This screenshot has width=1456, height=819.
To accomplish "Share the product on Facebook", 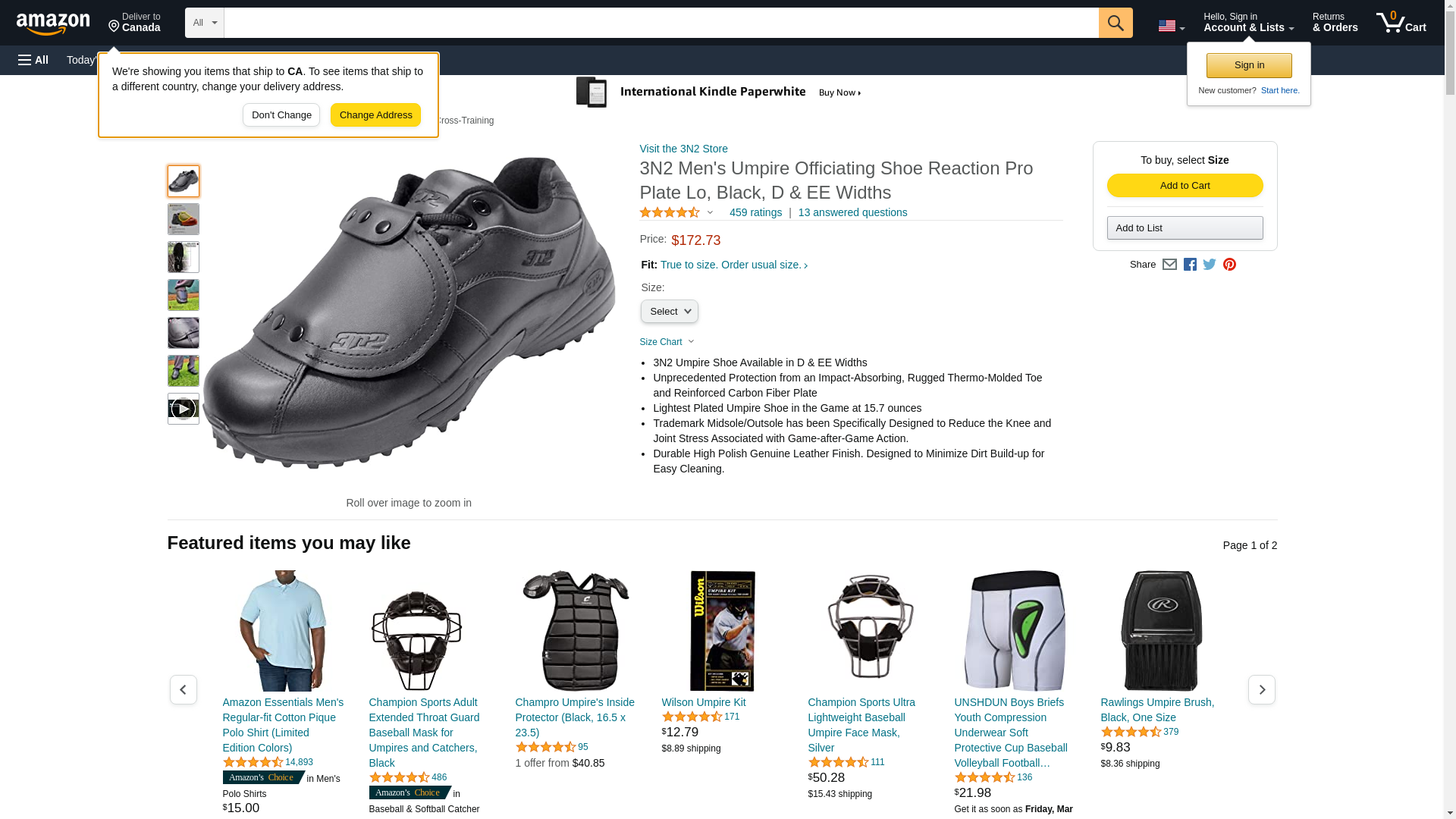I will 1190,265.
